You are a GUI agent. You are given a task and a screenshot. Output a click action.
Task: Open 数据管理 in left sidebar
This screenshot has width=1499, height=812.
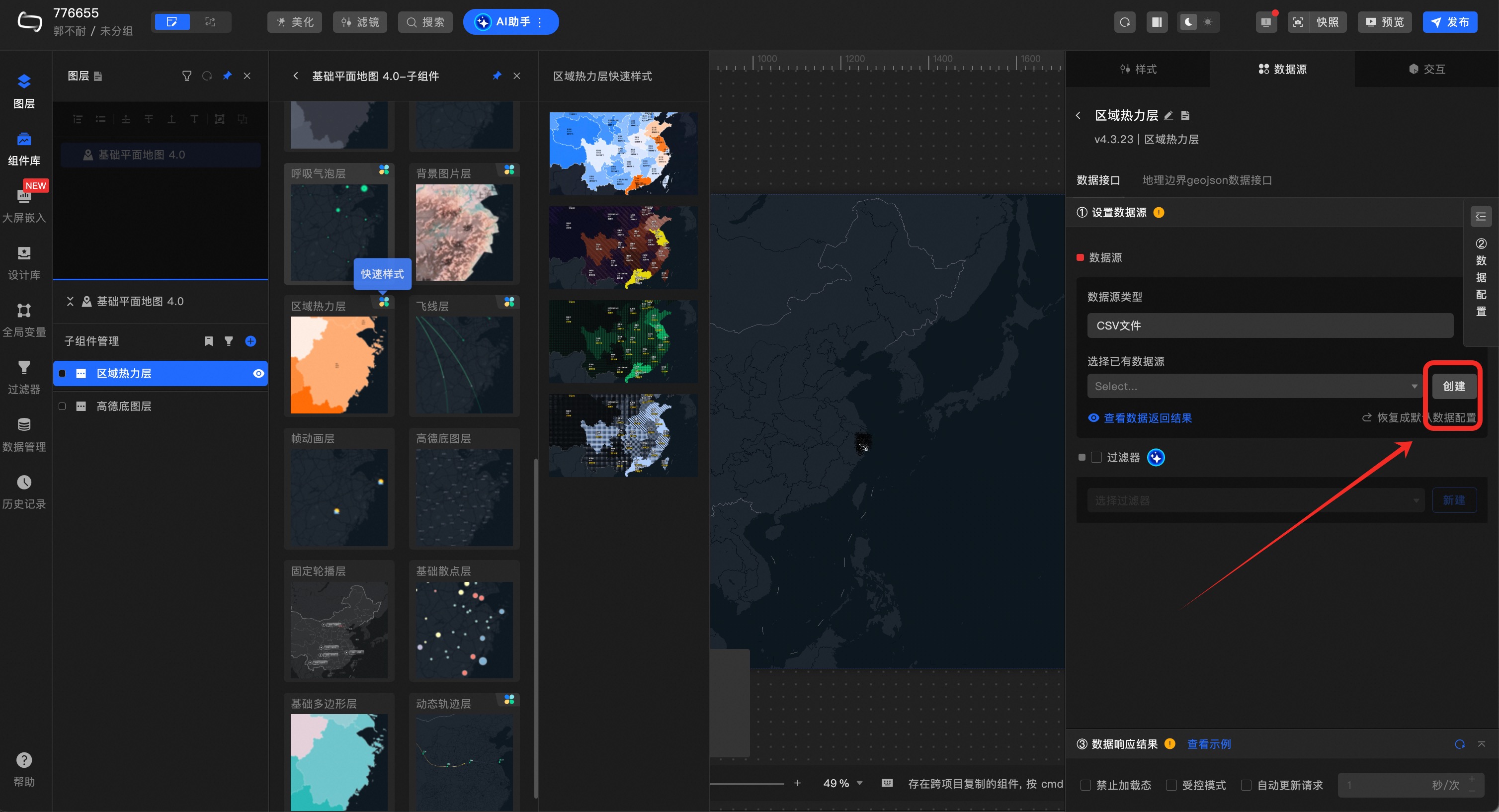coord(24,434)
